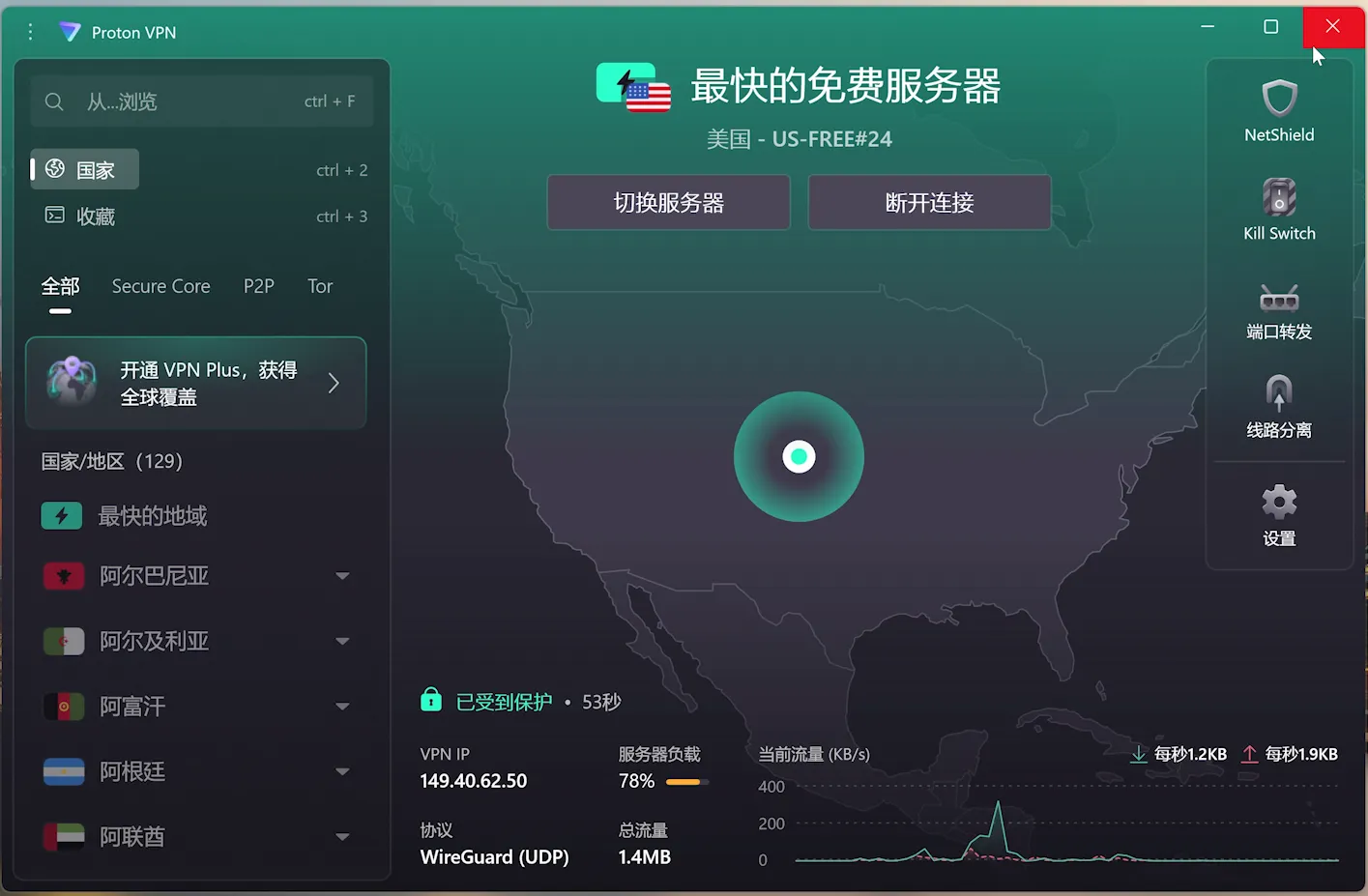Click the download arrow traffic icon

pos(1139,754)
